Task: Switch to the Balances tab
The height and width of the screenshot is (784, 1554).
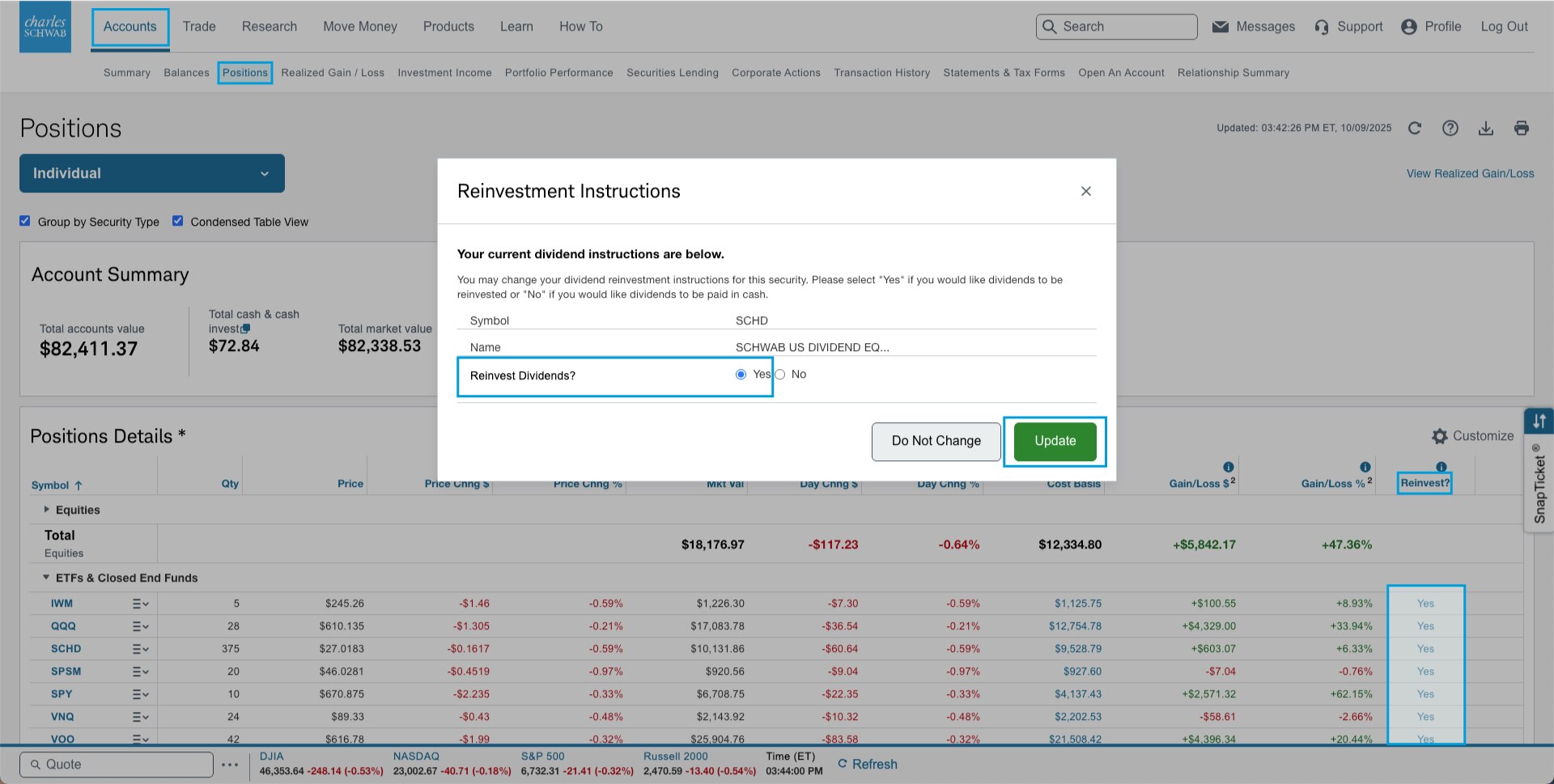Action: pos(186,73)
